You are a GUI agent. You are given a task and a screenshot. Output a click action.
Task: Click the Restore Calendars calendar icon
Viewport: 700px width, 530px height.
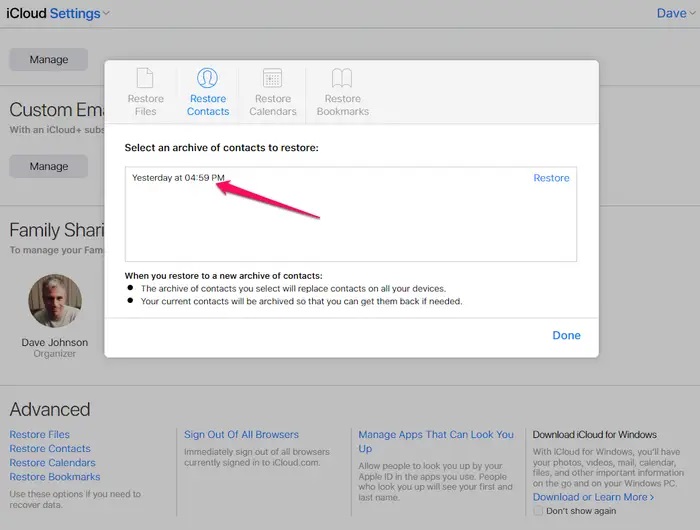pyautogui.click(x=272, y=78)
